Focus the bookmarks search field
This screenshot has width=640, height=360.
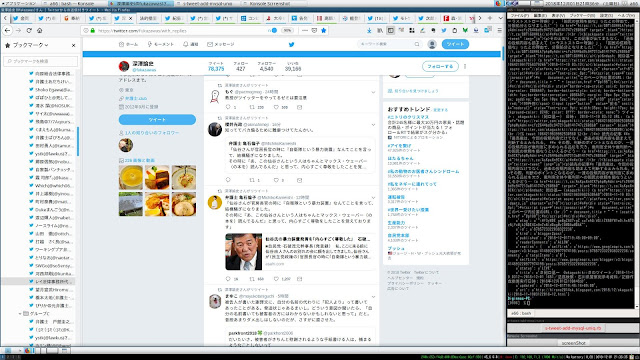click(x=40, y=61)
